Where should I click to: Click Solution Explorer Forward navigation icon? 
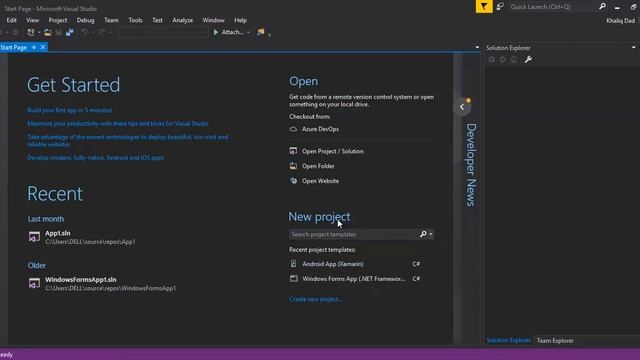pyautogui.click(x=502, y=60)
